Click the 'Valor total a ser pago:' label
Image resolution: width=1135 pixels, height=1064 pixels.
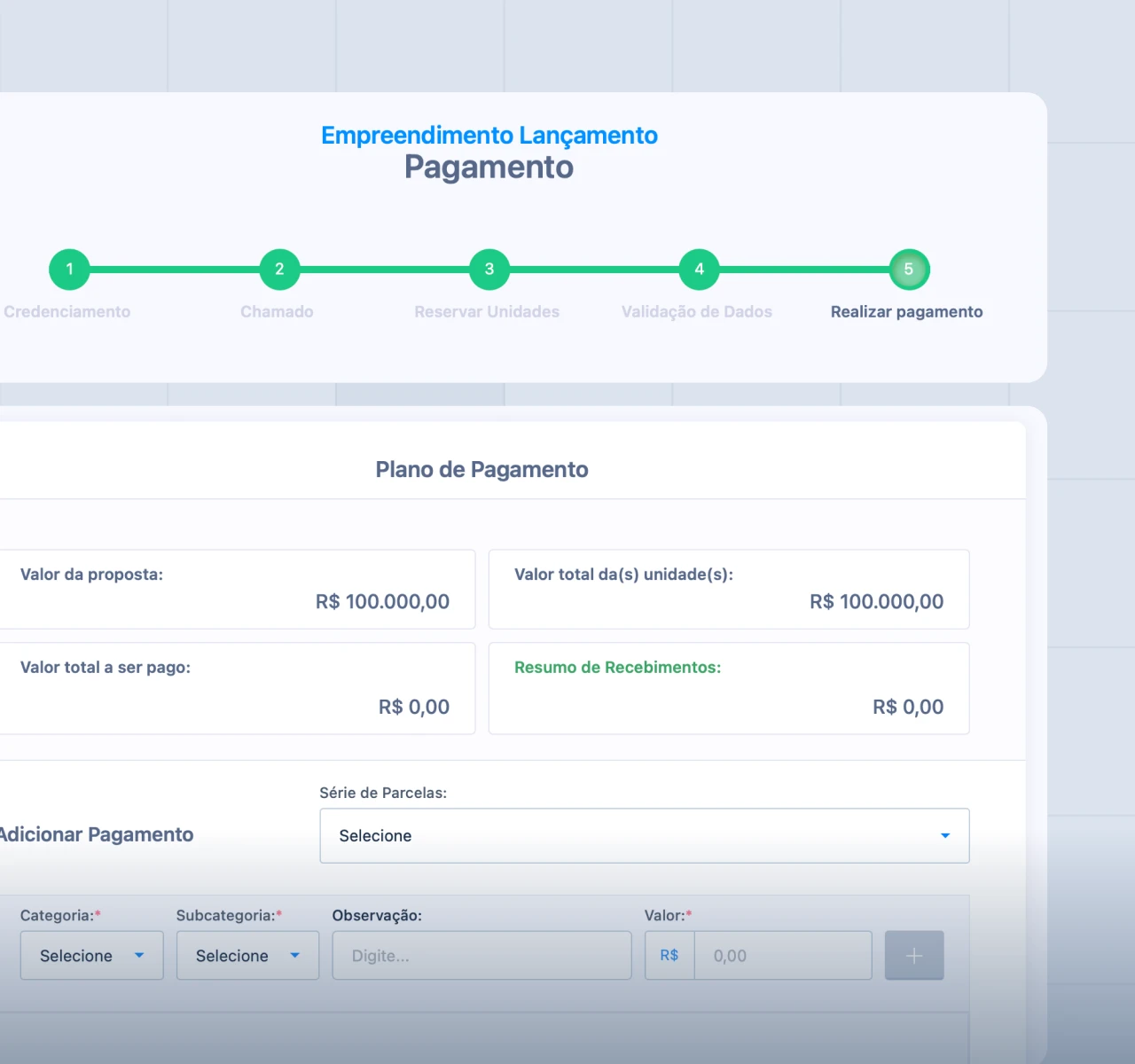pyautogui.click(x=106, y=667)
